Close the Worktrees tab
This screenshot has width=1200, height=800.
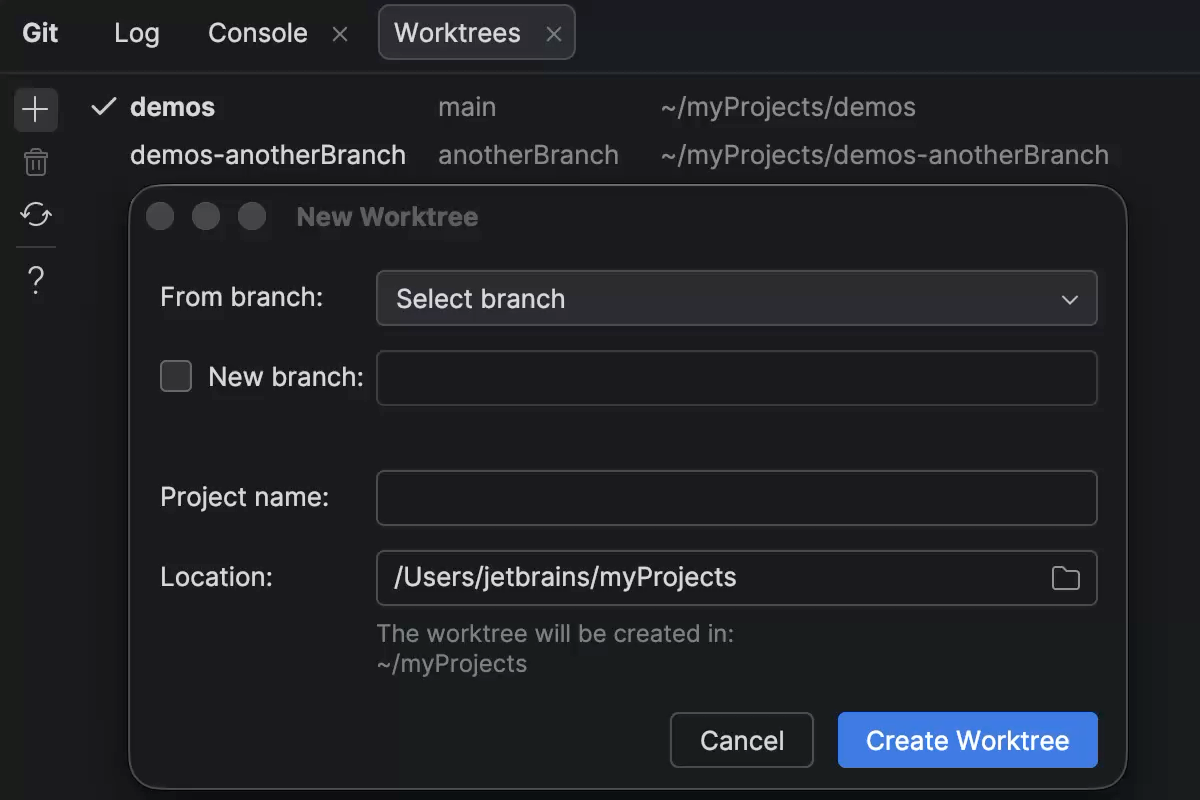555,33
